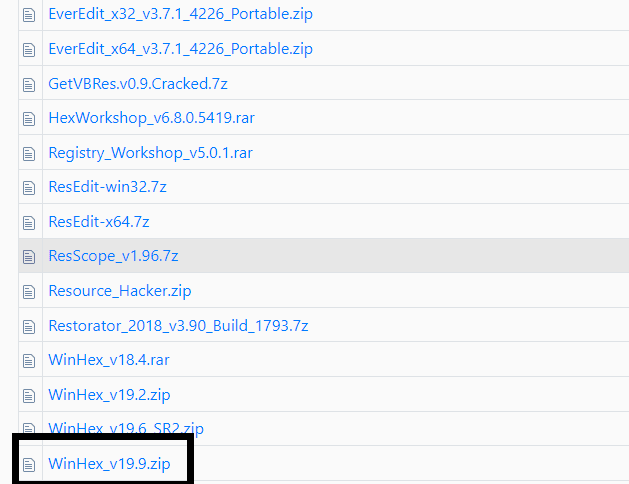629x484 pixels.
Task: Open HexWorkshop_v6.8.0.5419.rar file link
Action: click(152, 118)
